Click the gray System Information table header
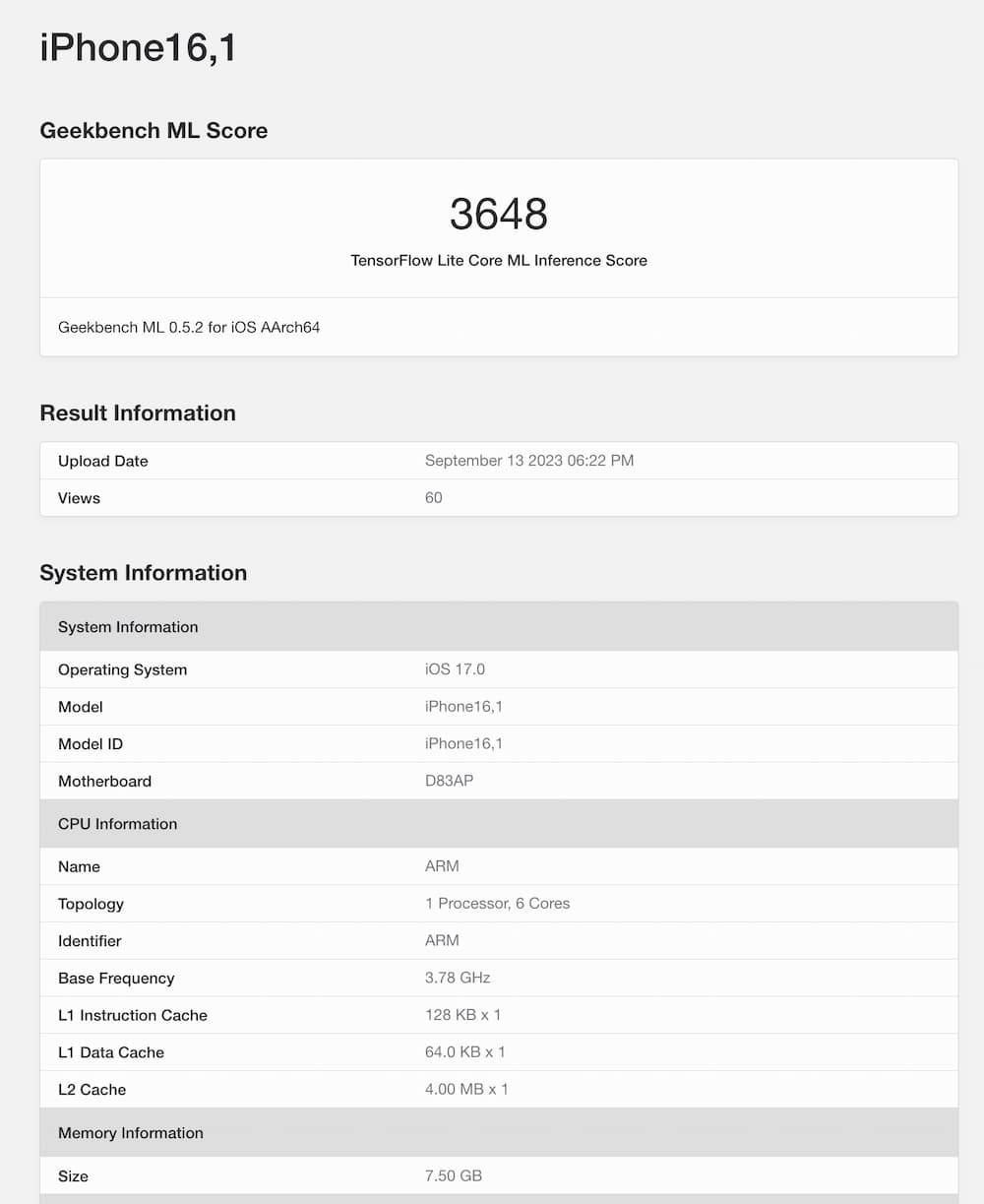 [499, 627]
